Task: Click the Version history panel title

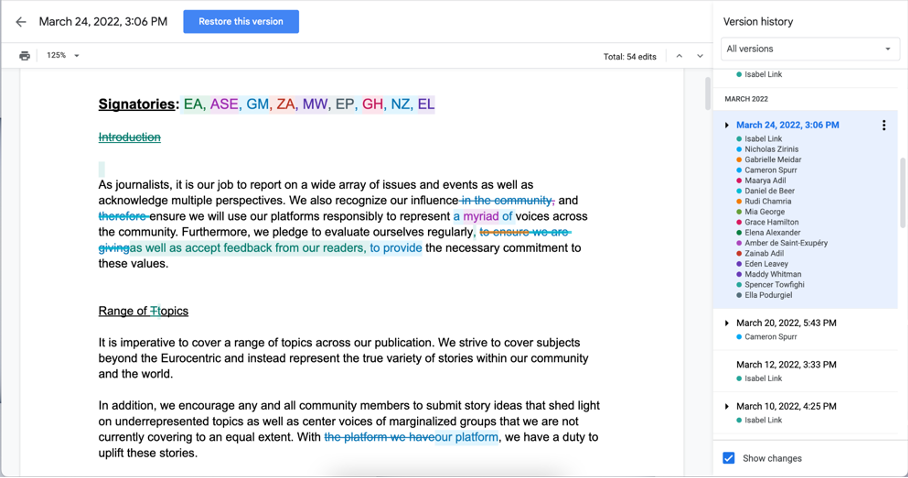Action: (757, 22)
